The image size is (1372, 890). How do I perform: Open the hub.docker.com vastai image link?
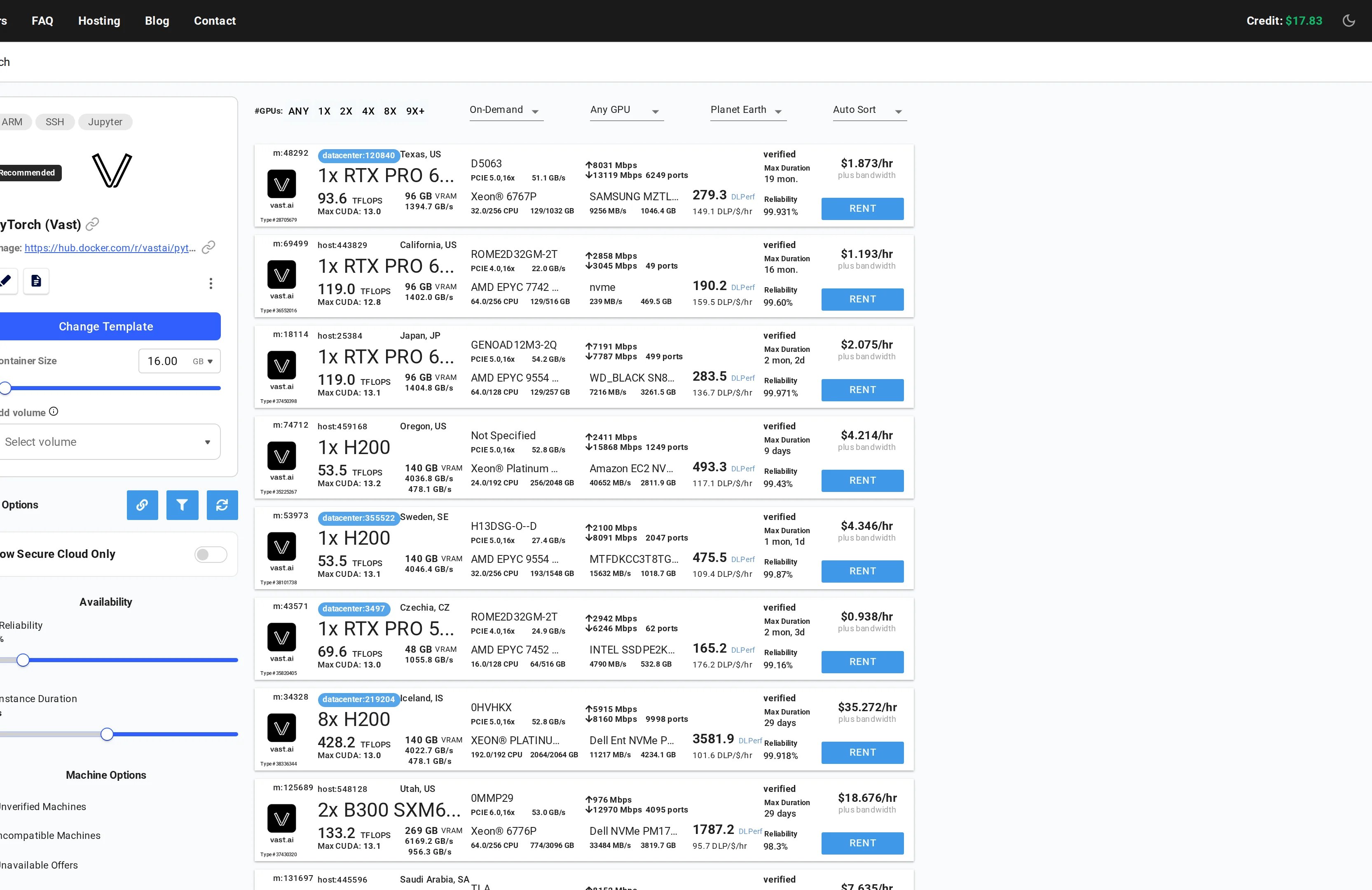110,248
